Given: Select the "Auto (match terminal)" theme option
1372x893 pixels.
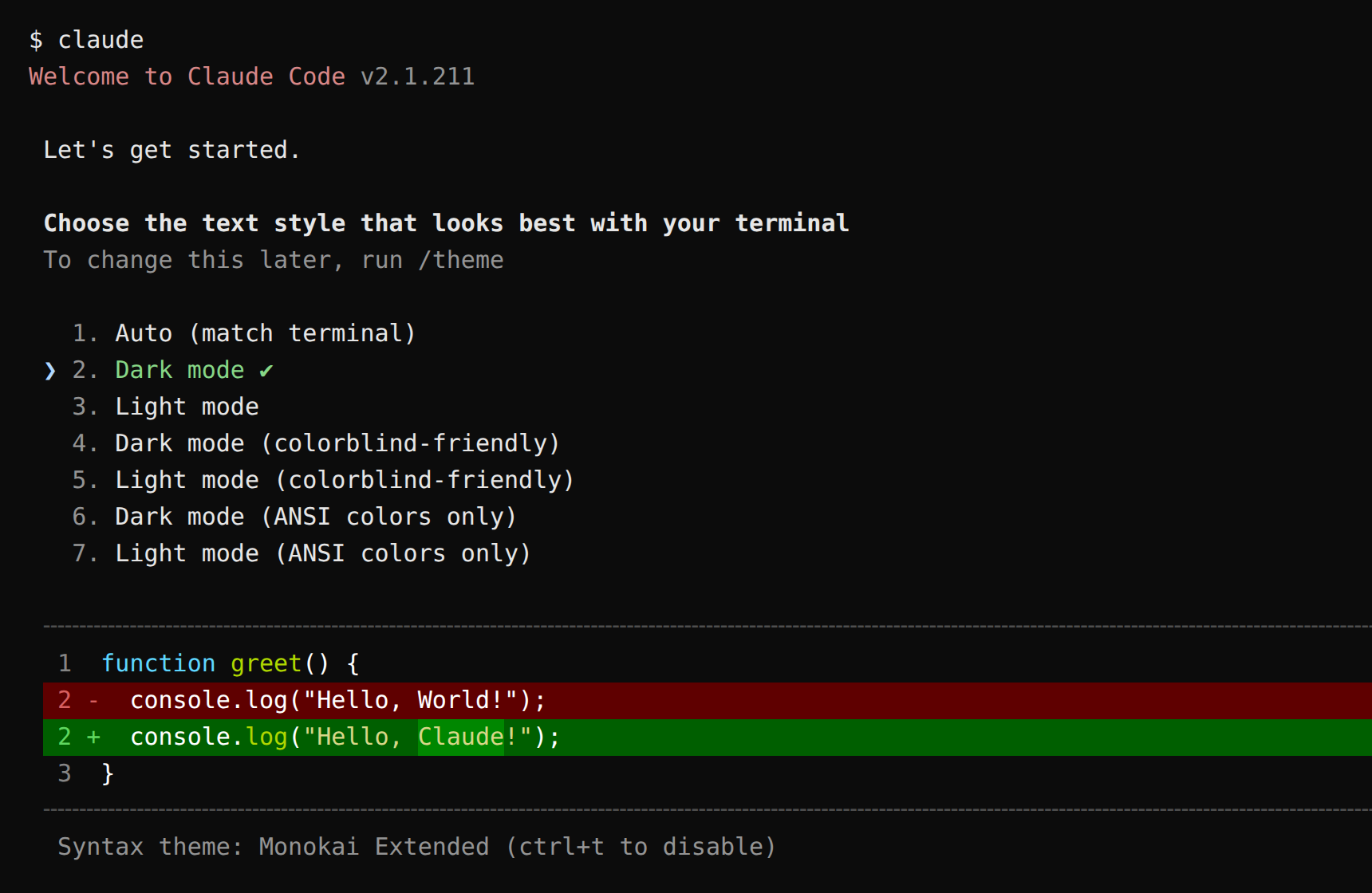Looking at the screenshot, I should click(244, 333).
